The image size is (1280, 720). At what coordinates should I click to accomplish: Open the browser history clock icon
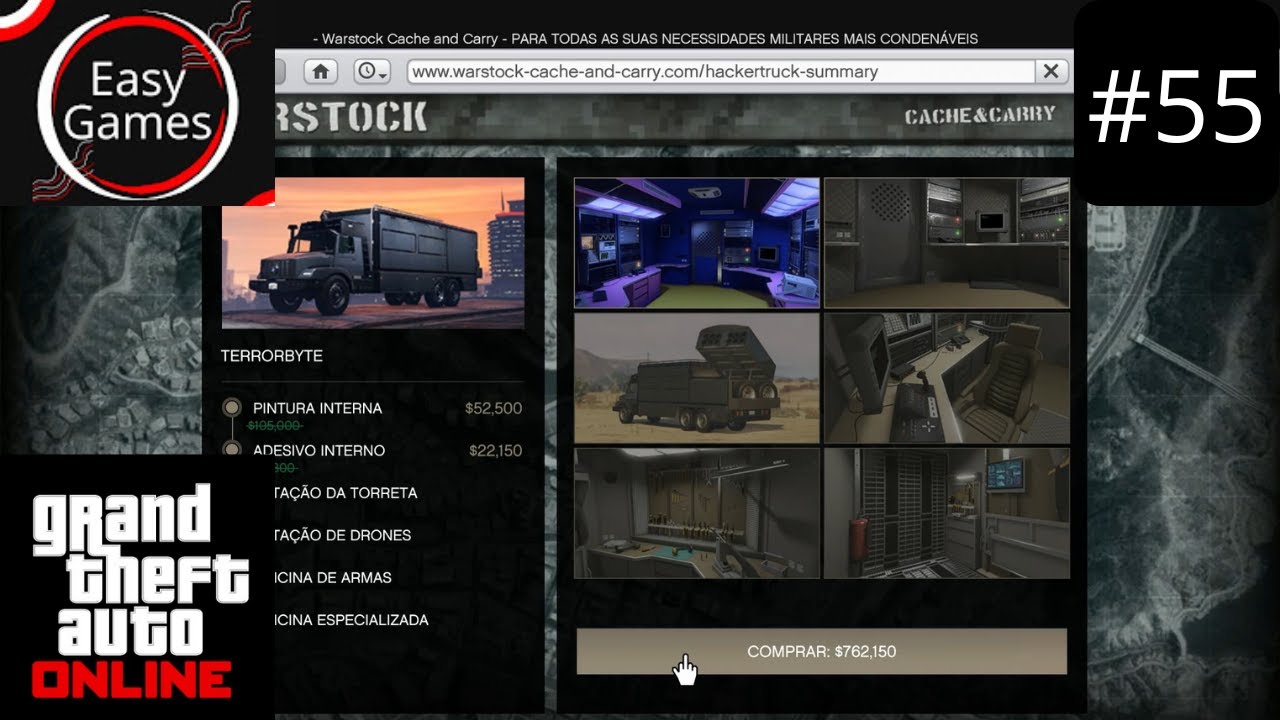(x=372, y=71)
